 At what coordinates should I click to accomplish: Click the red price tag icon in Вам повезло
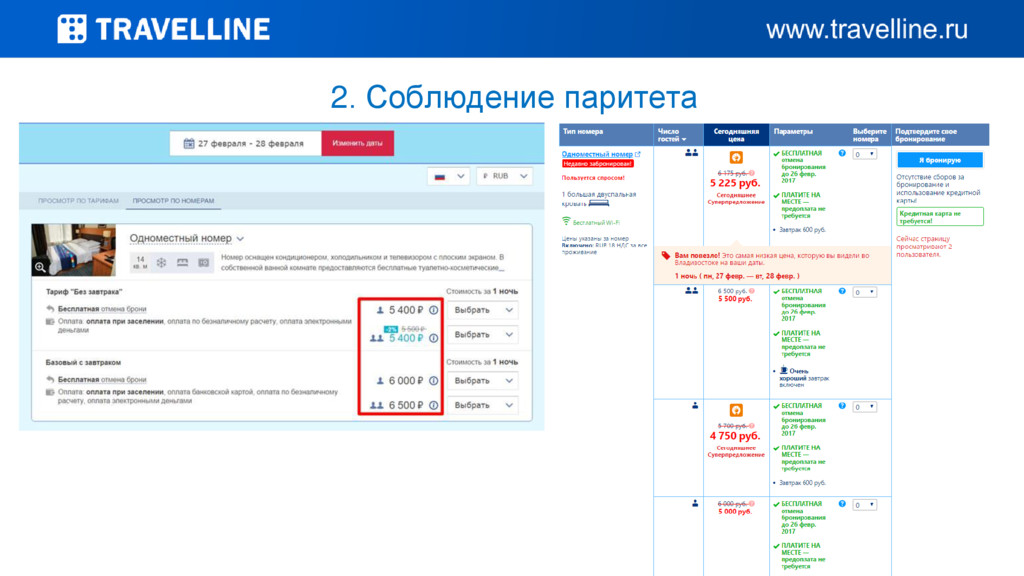(x=665, y=255)
